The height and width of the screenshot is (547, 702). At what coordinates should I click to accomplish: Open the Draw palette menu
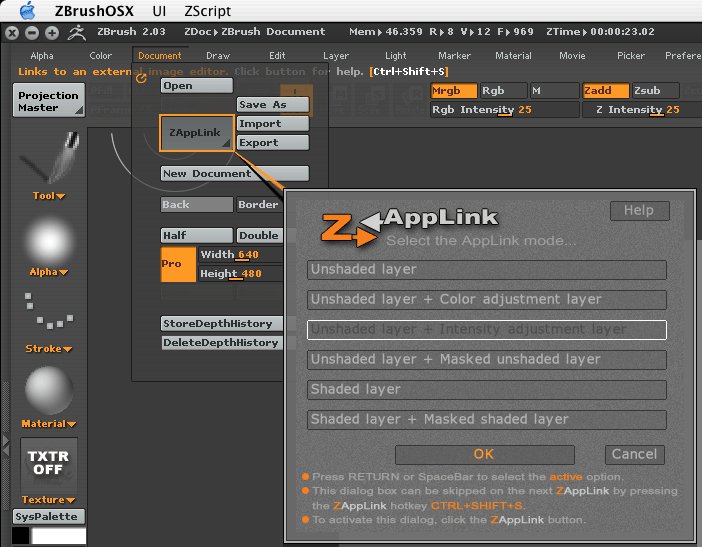tap(218, 56)
